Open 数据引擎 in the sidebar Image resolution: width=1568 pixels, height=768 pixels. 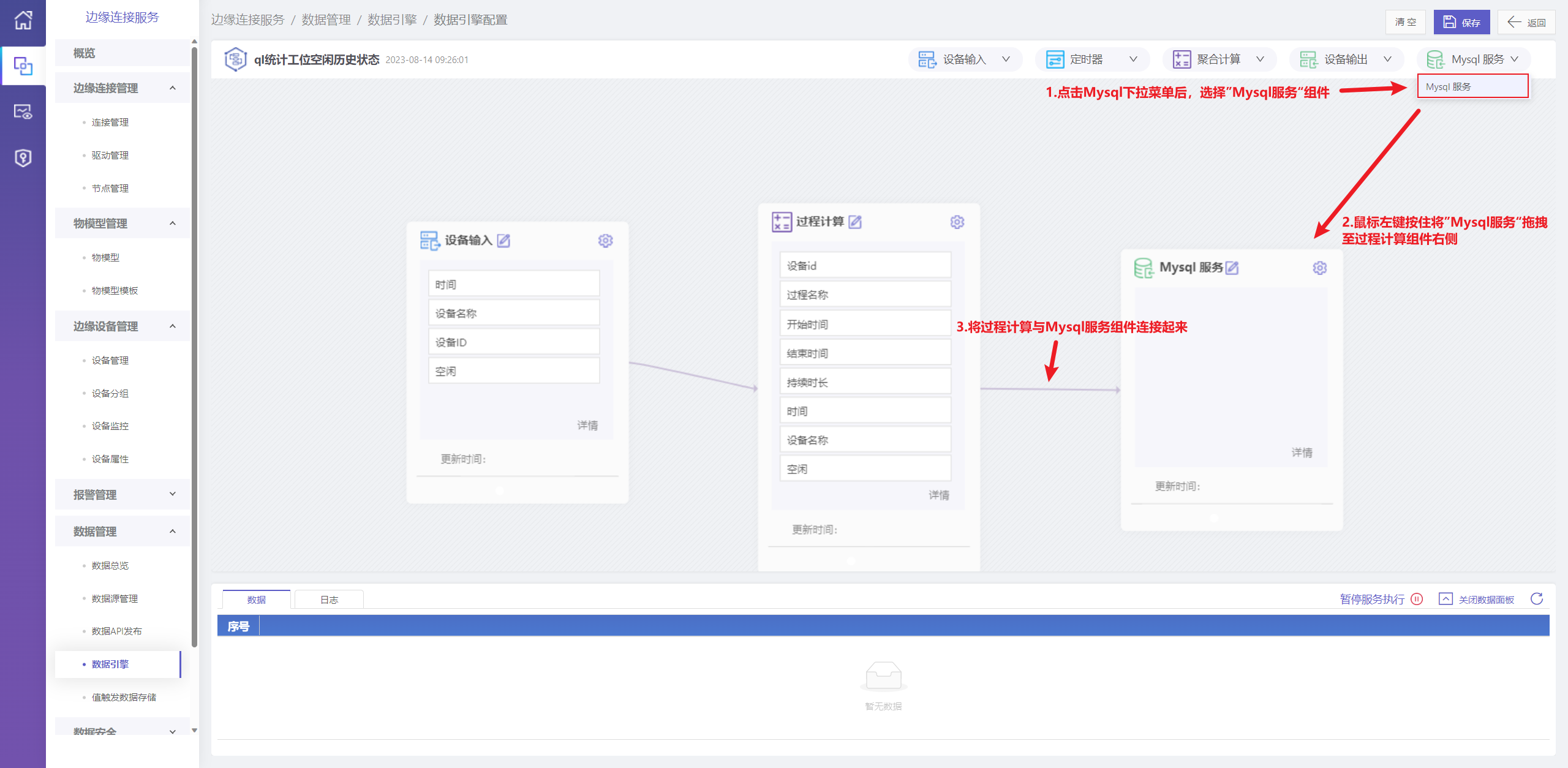pos(110,664)
